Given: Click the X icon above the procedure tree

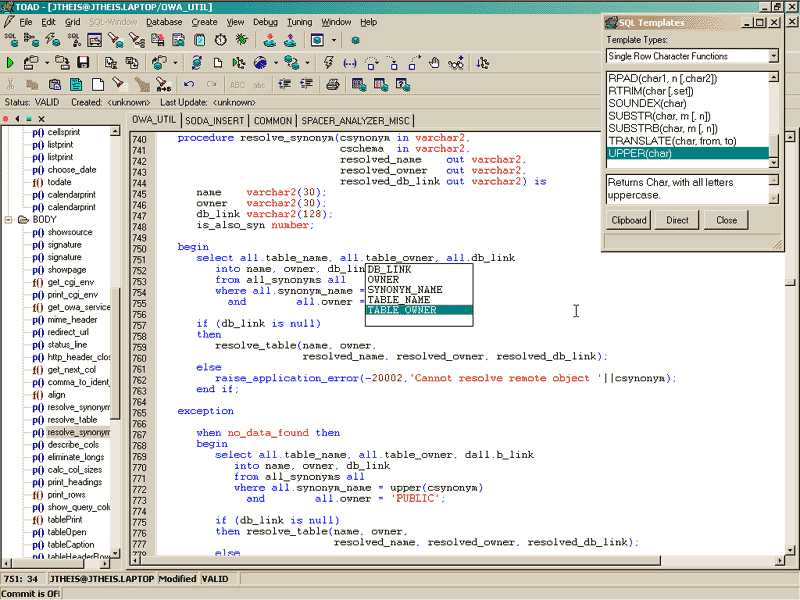Looking at the screenshot, I should click(x=41, y=118).
